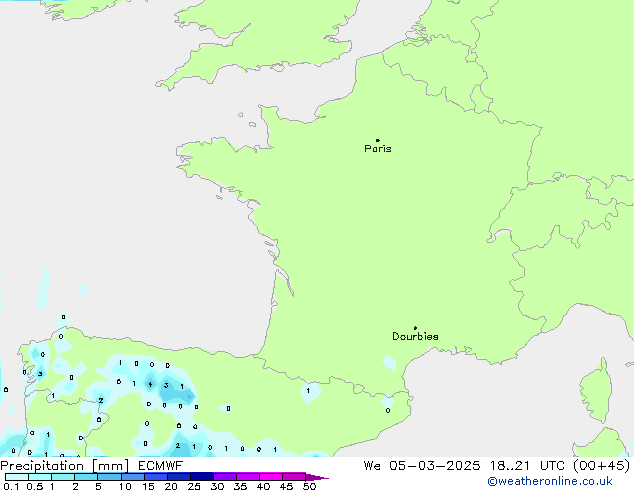This screenshot has height=490, width=634.
Task: Pick the 25–30 mm dark blue legend swatch
Action: point(202,477)
